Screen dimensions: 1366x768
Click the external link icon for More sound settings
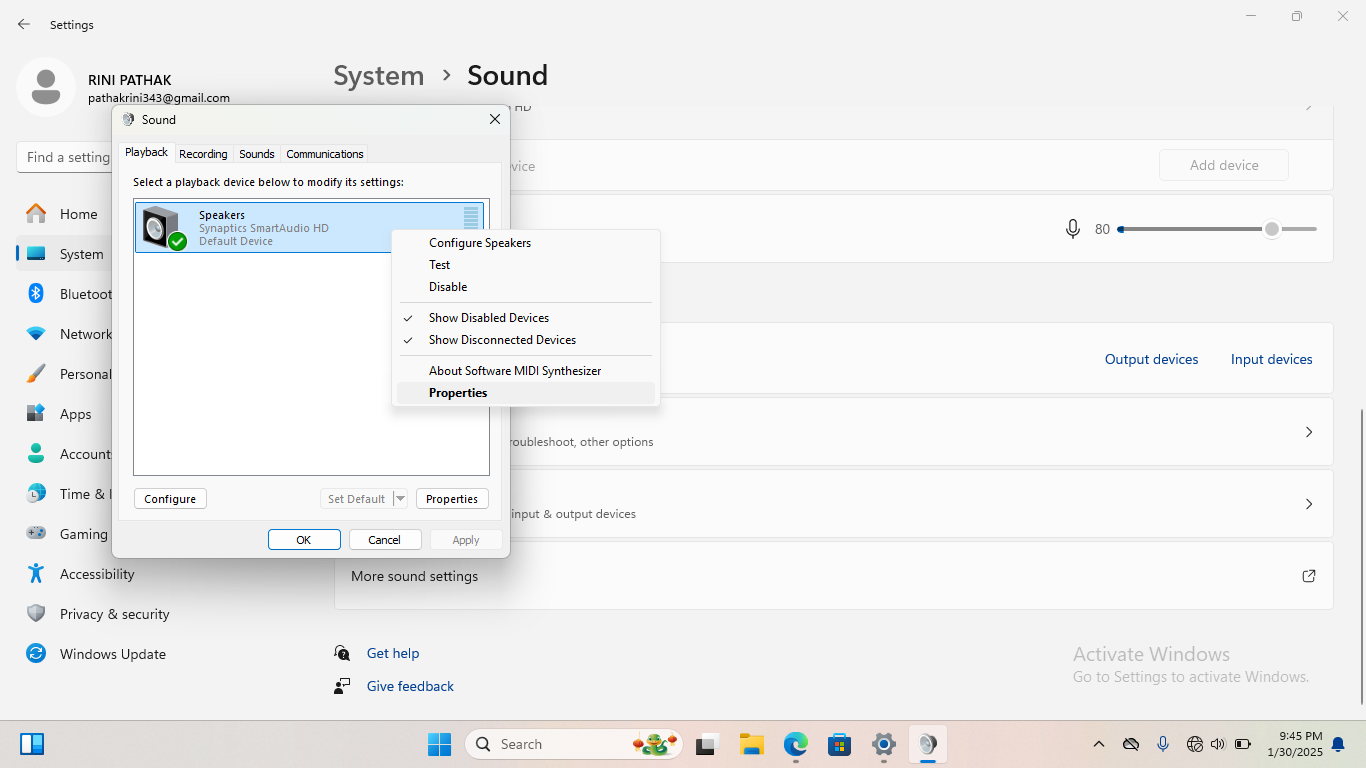(1308, 576)
